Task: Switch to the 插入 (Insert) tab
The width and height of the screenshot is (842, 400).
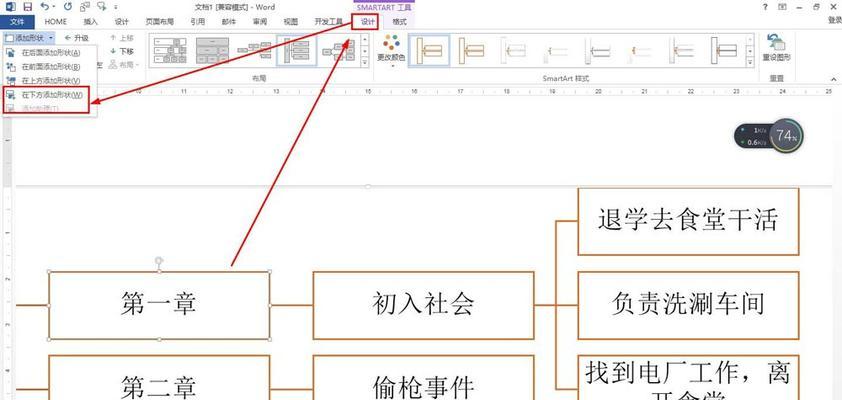Action: (91, 22)
